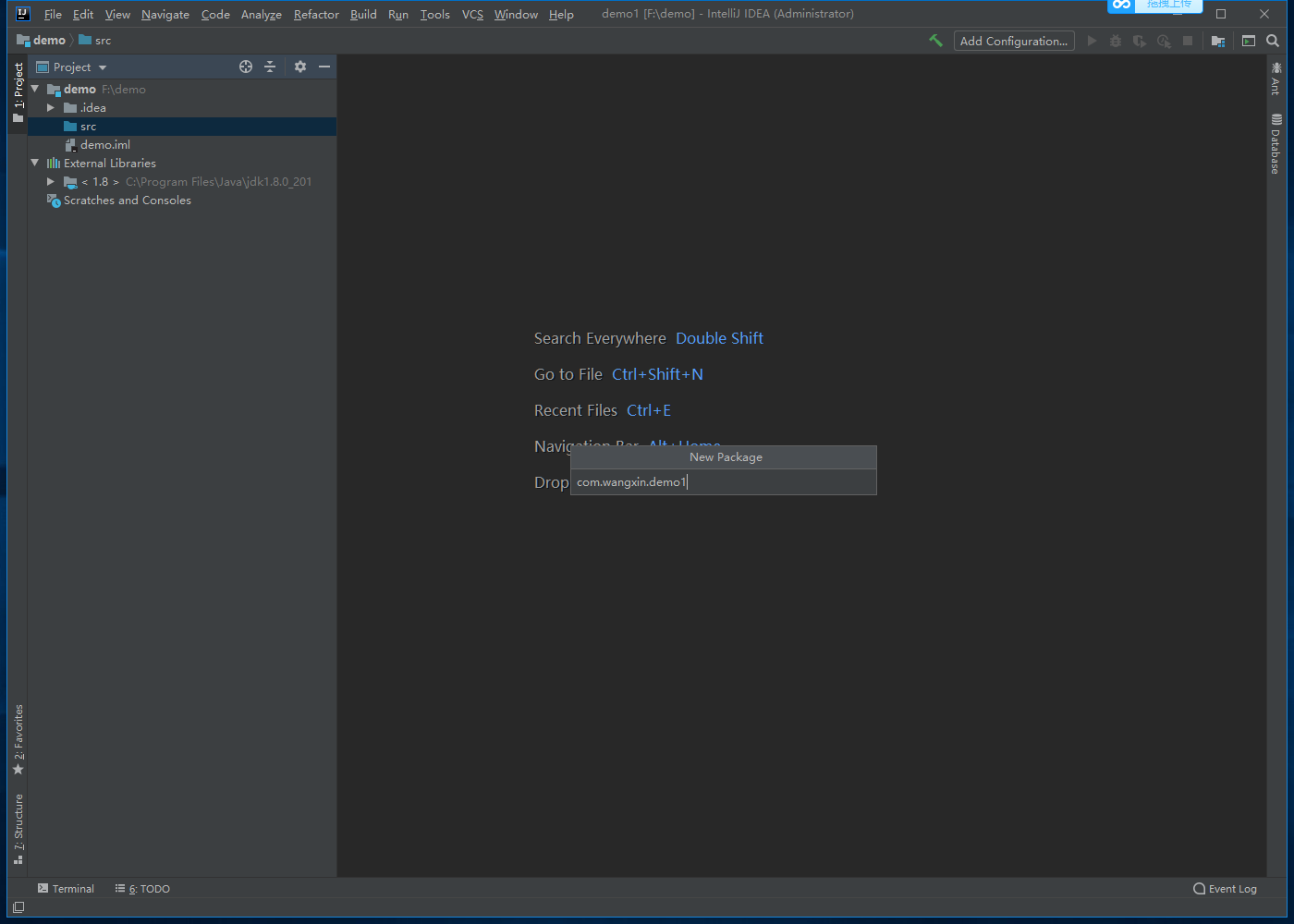Screen dimensions: 1294x924
Task: Toggle tool window buttons icon in status bar
Action: point(18,907)
